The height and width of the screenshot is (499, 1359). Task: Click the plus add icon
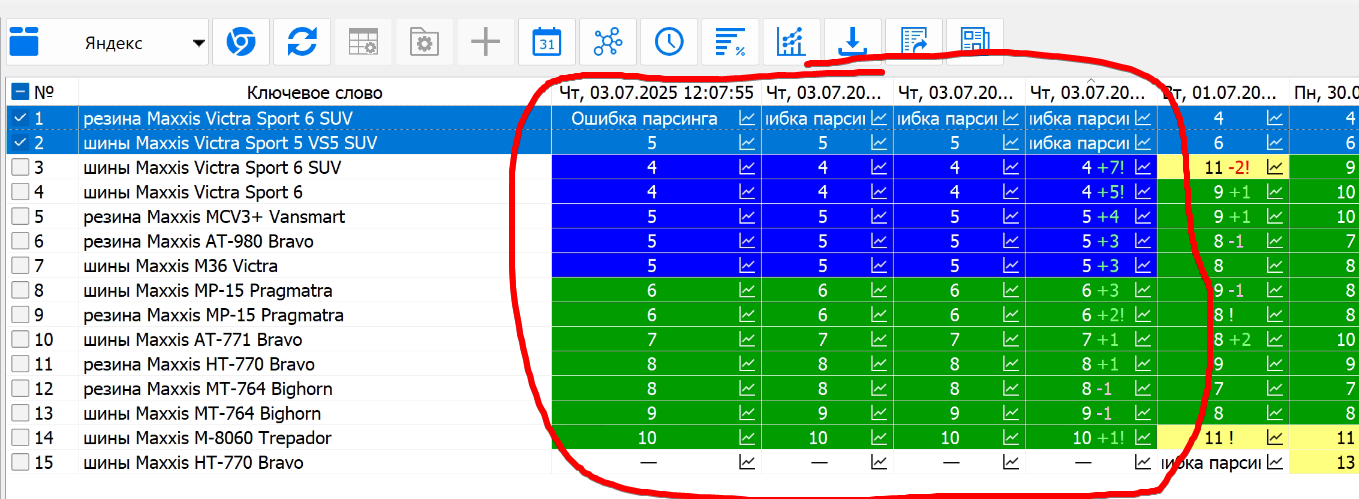coord(486,43)
